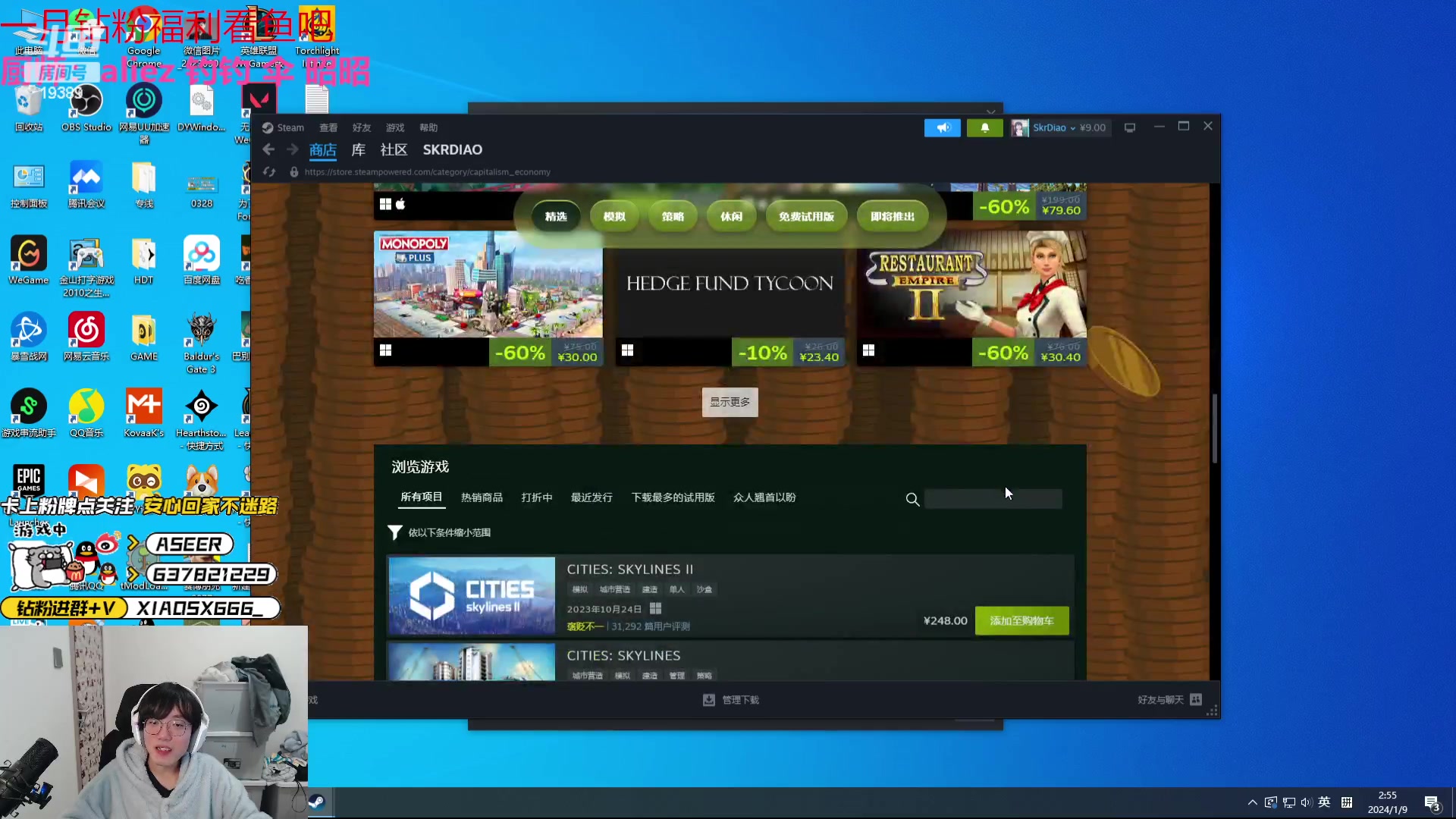Viewport: 1456px width, 819px height.
Task: Click the 显示更多 button
Action: click(730, 402)
